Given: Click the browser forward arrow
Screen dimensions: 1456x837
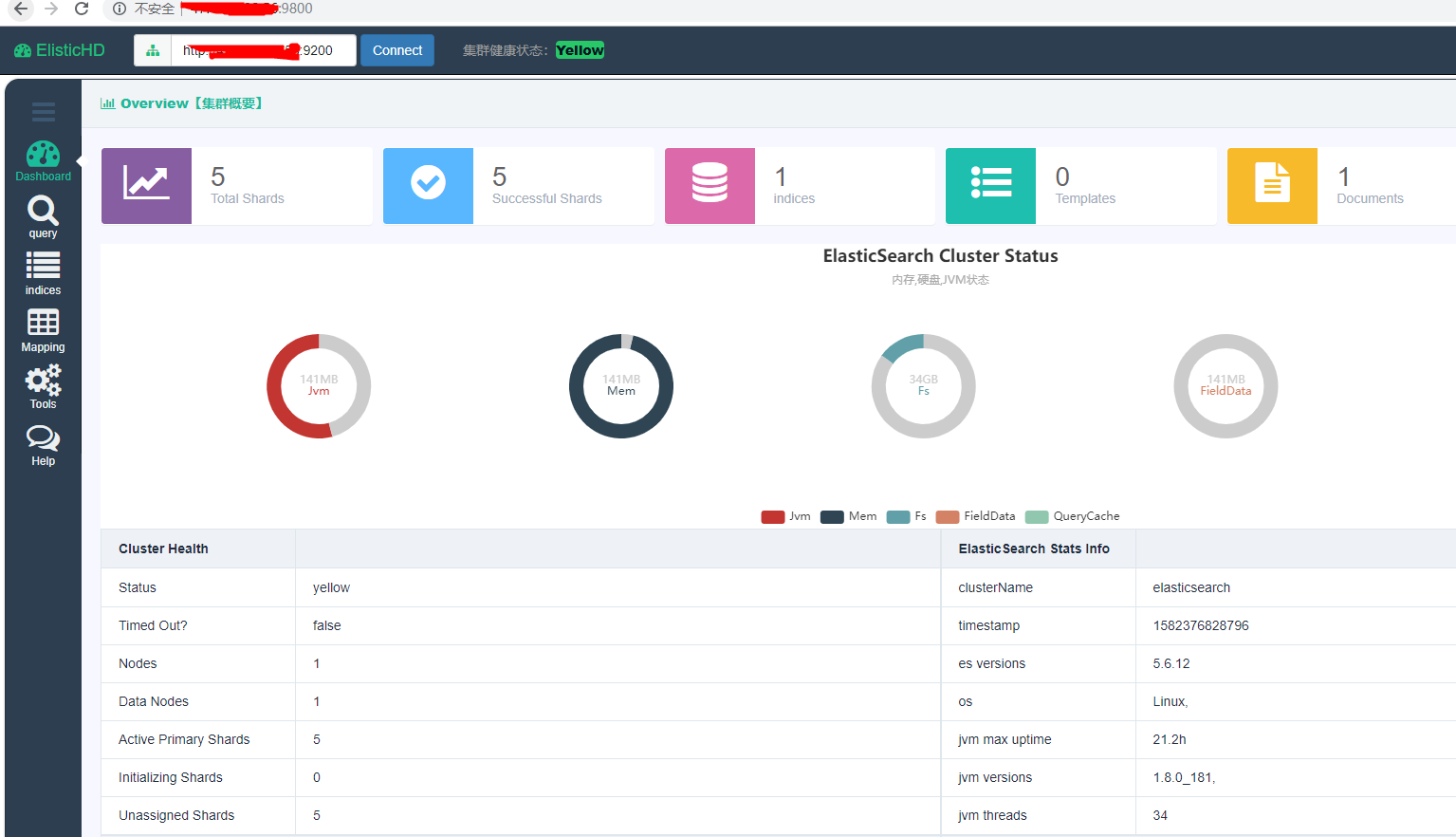Looking at the screenshot, I should coord(51,9).
